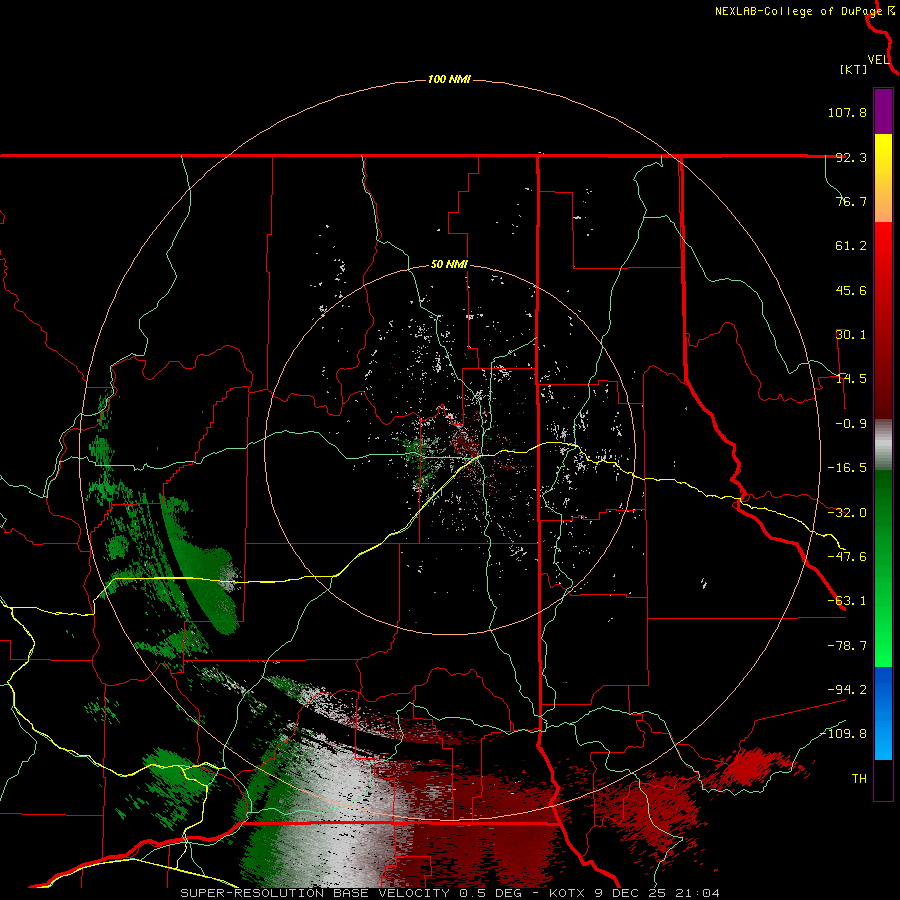Click the blue segment of velocity color bar

(x=883, y=713)
